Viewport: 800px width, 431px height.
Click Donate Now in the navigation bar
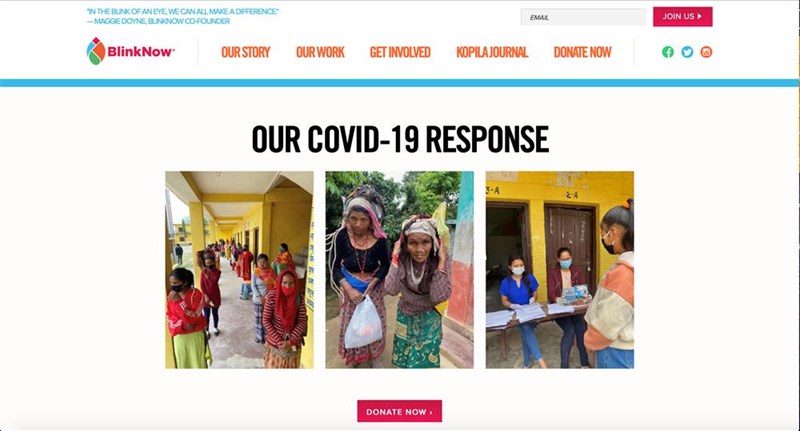pyautogui.click(x=582, y=52)
